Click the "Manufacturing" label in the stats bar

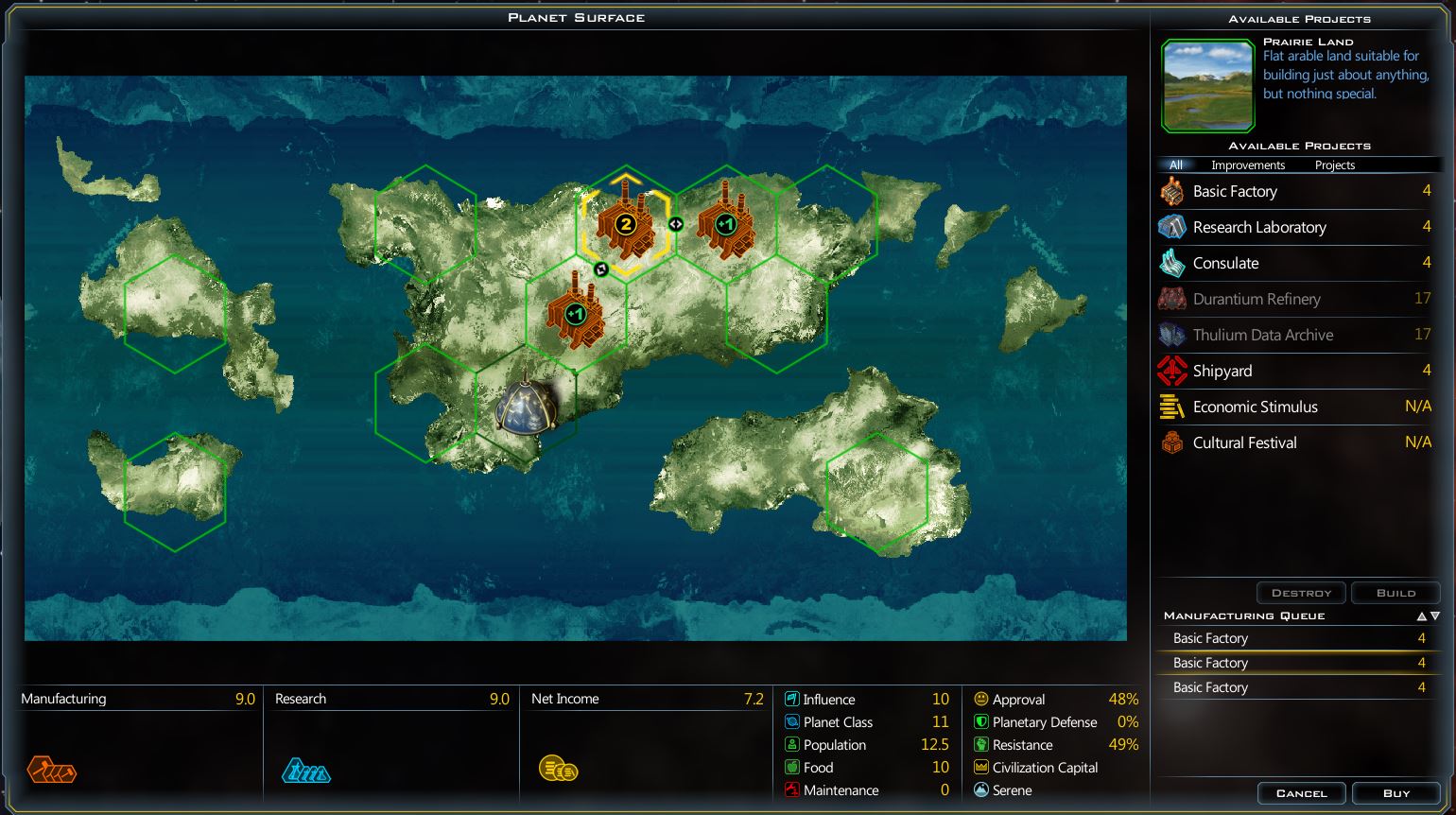63,699
